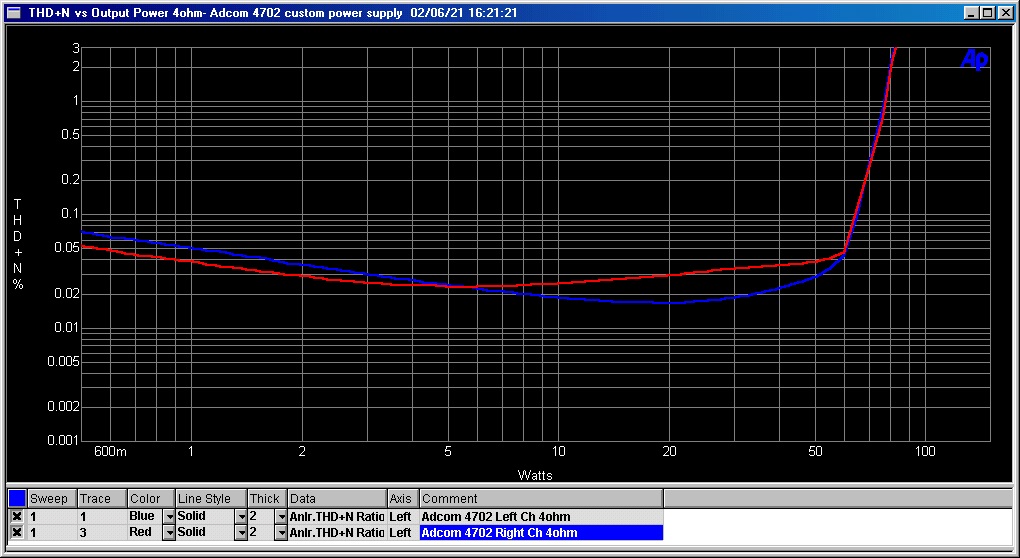Click Anlr.THD+N Ratio data cell in Blue row
Screen dimensions: 1020x558
click(x=337, y=516)
